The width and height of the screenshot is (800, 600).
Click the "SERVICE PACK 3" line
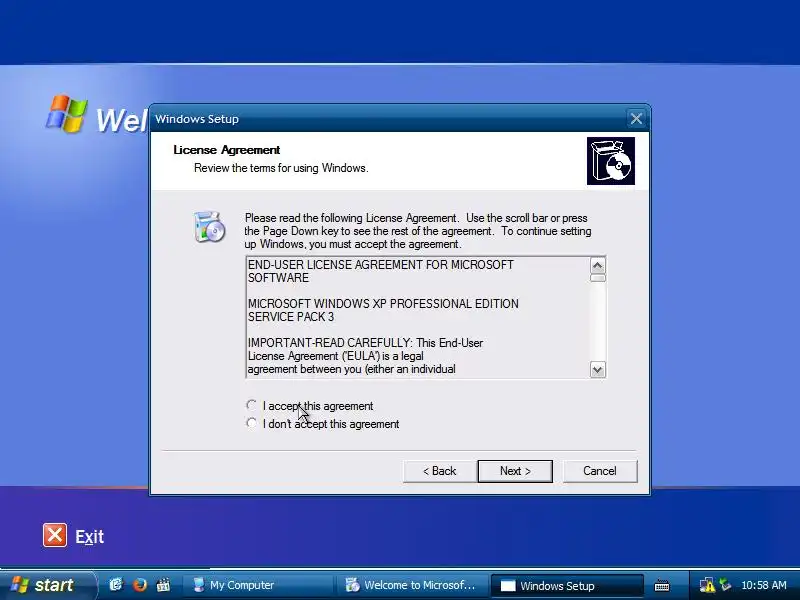(x=291, y=317)
